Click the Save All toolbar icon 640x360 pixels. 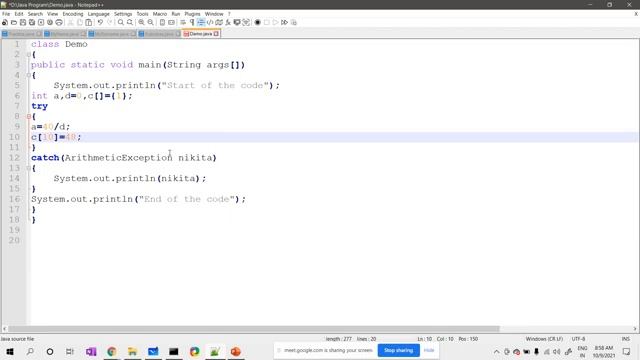32,22
